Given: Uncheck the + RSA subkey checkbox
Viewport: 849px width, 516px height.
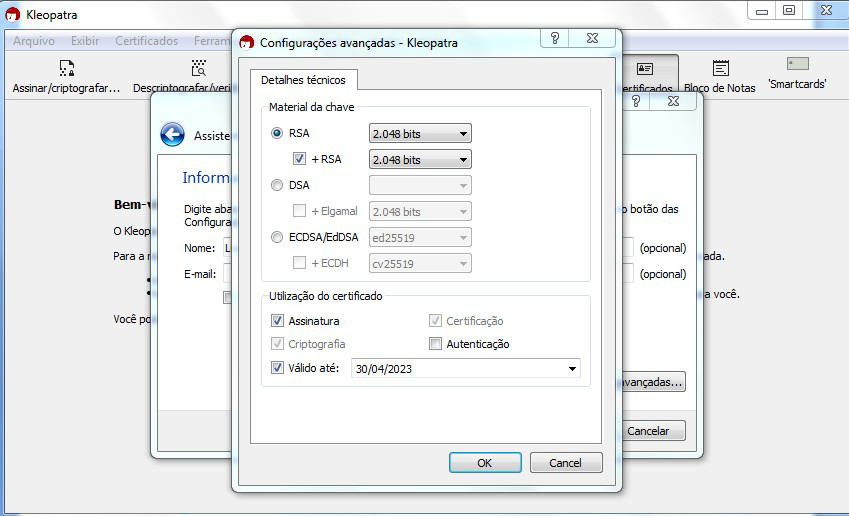Looking at the screenshot, I should coord(299,159).
